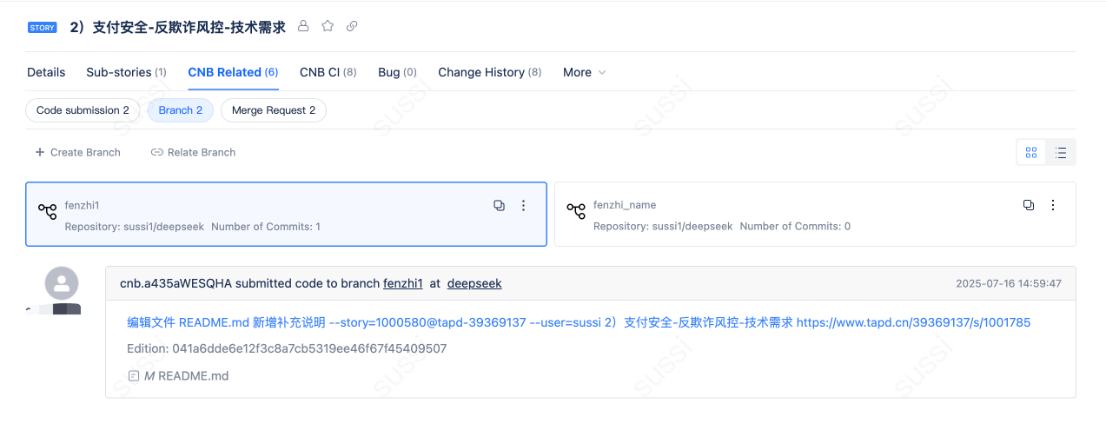Copy the story link via the chain icon

[352, 27]
